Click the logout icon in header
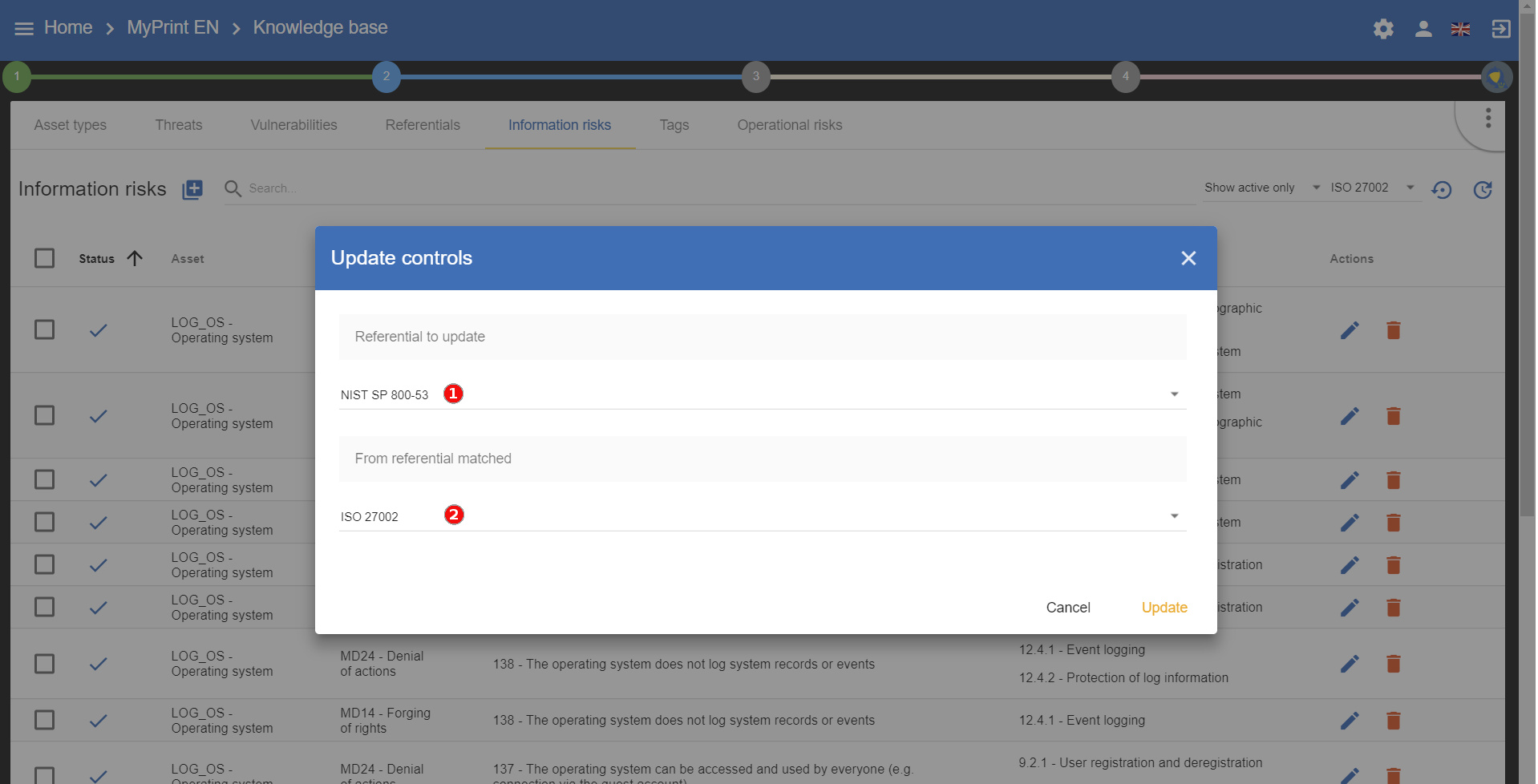 click(1500, 30)
